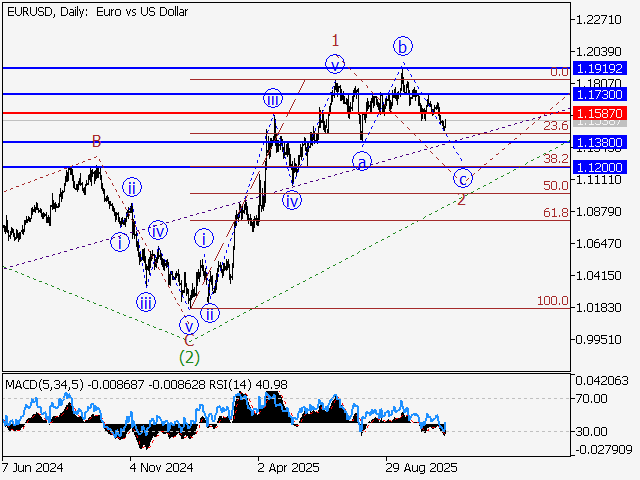
Task: Click the 1.13800 blue price tag
Action: point(600,143)
